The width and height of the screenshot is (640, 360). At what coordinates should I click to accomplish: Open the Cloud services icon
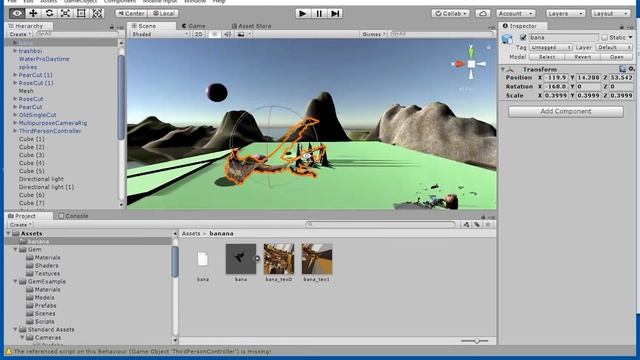[x=482, y=13]
